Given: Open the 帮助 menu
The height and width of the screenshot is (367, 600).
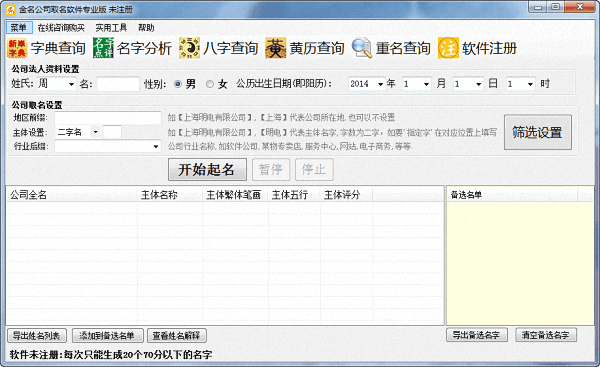Looking at the screenshot, I should point(146,28).
